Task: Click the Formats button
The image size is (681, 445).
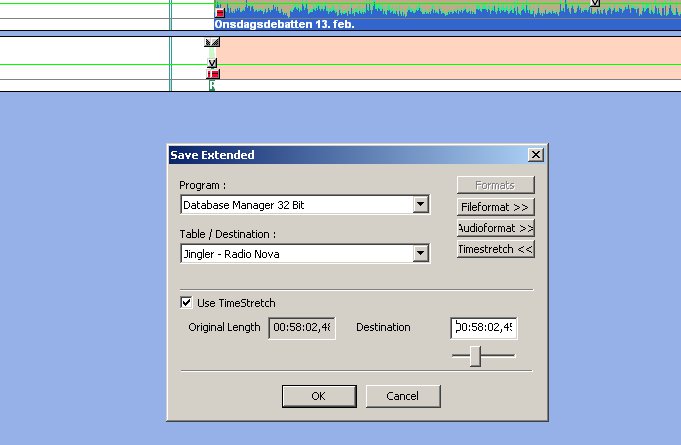Action: tap(496, 185)
